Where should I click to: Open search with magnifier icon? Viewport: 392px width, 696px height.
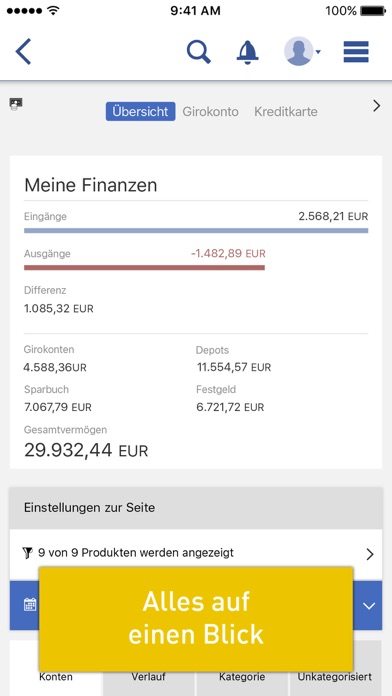pyautogui.click(x=198, y=52)
